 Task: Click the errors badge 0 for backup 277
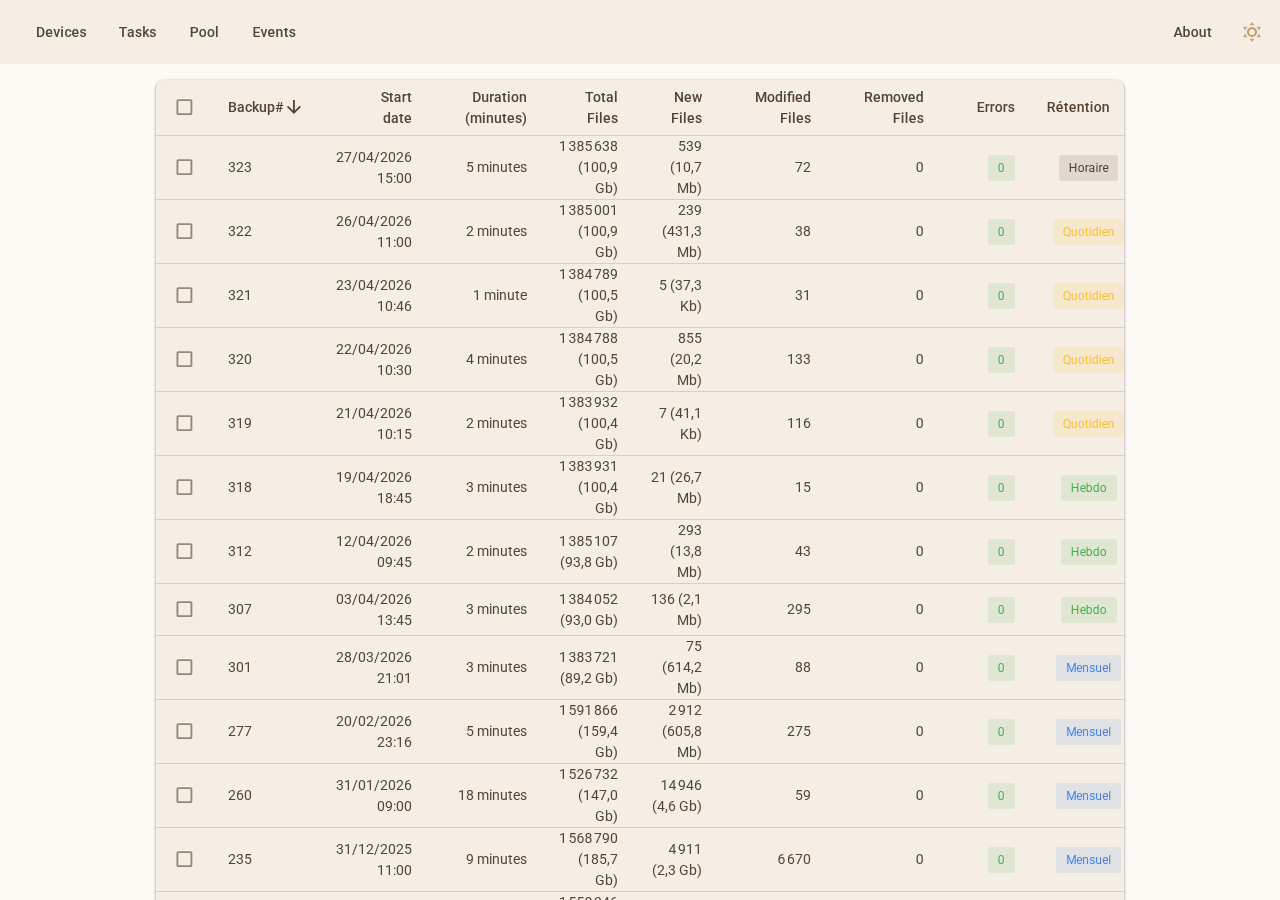click(x=1001, y=732)
